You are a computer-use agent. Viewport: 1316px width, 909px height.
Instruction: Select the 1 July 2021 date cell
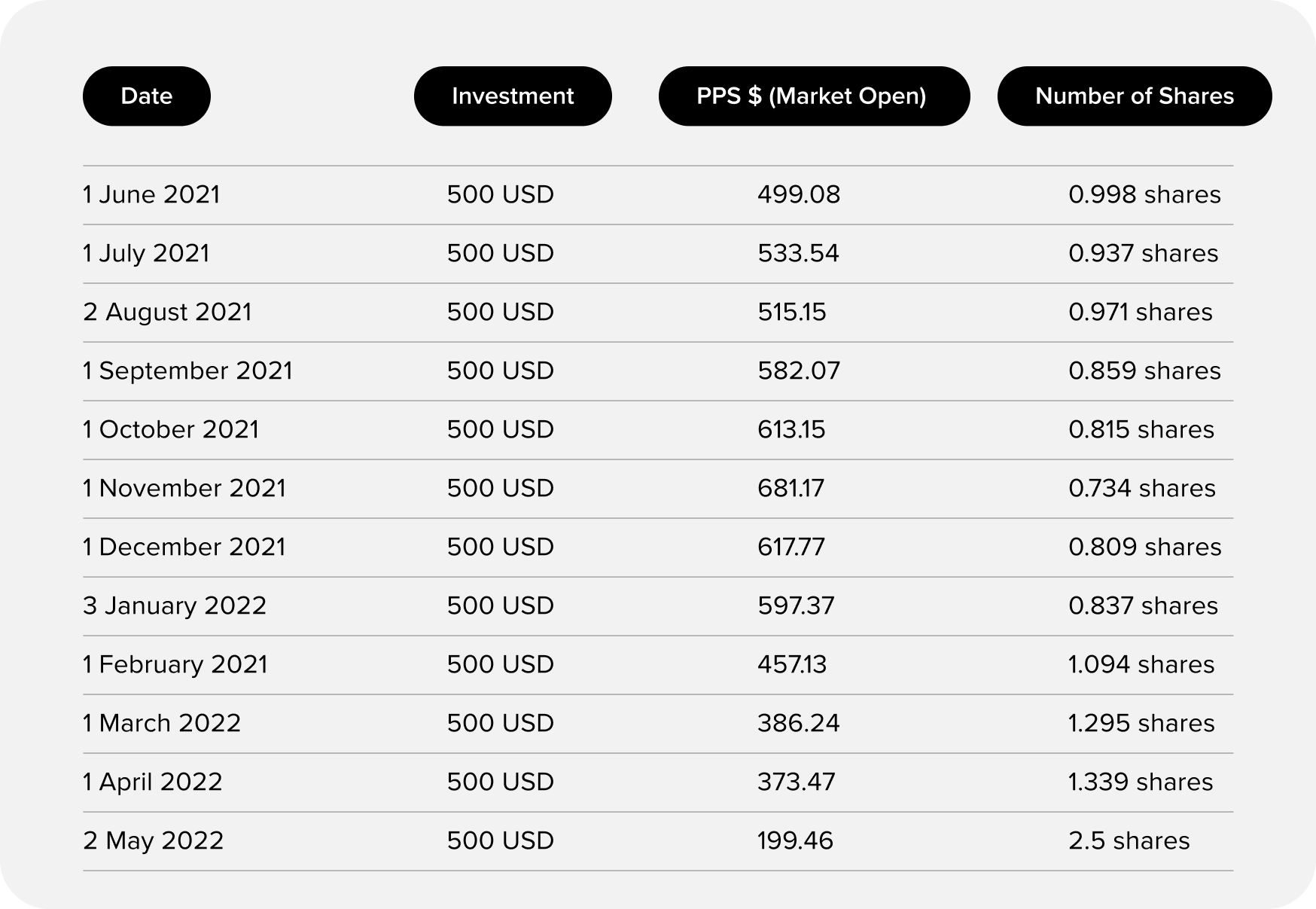146,253
